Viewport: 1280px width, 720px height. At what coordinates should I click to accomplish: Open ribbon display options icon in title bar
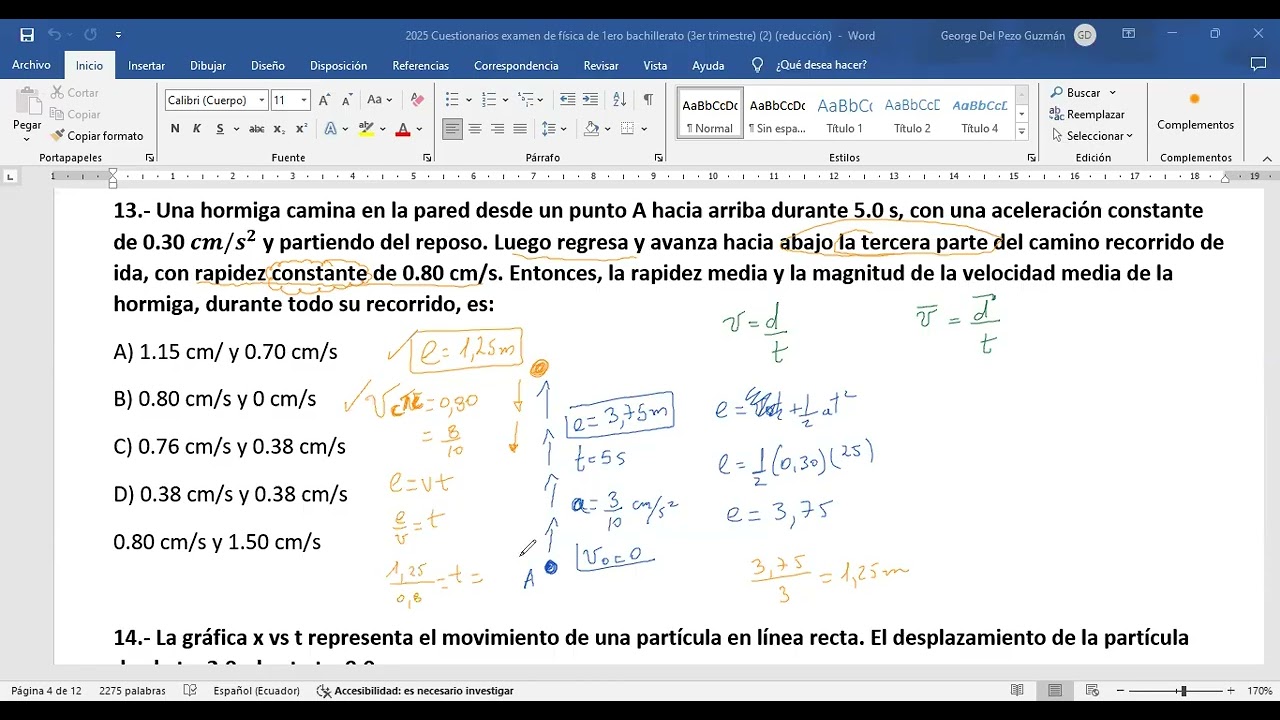point(1128,34)
